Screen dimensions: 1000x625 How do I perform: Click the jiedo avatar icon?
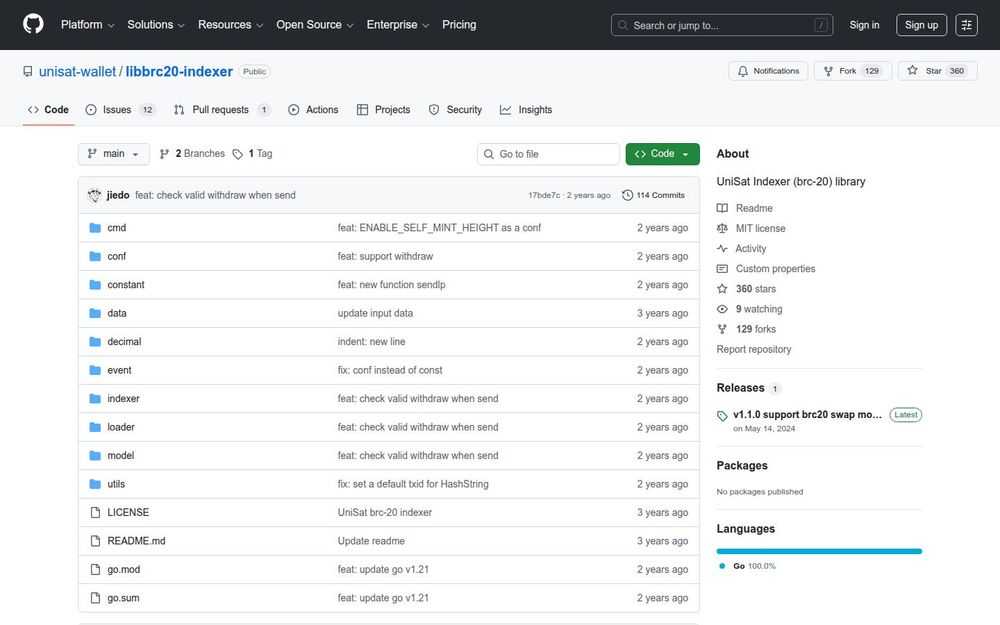[94, 195]
